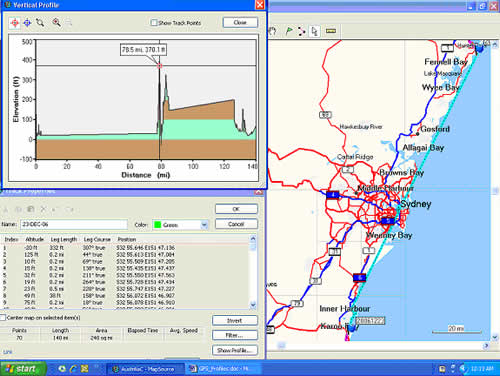Click the up arrow of track points list
Viewport: 500px width, 376px height.
click(253, 239)
